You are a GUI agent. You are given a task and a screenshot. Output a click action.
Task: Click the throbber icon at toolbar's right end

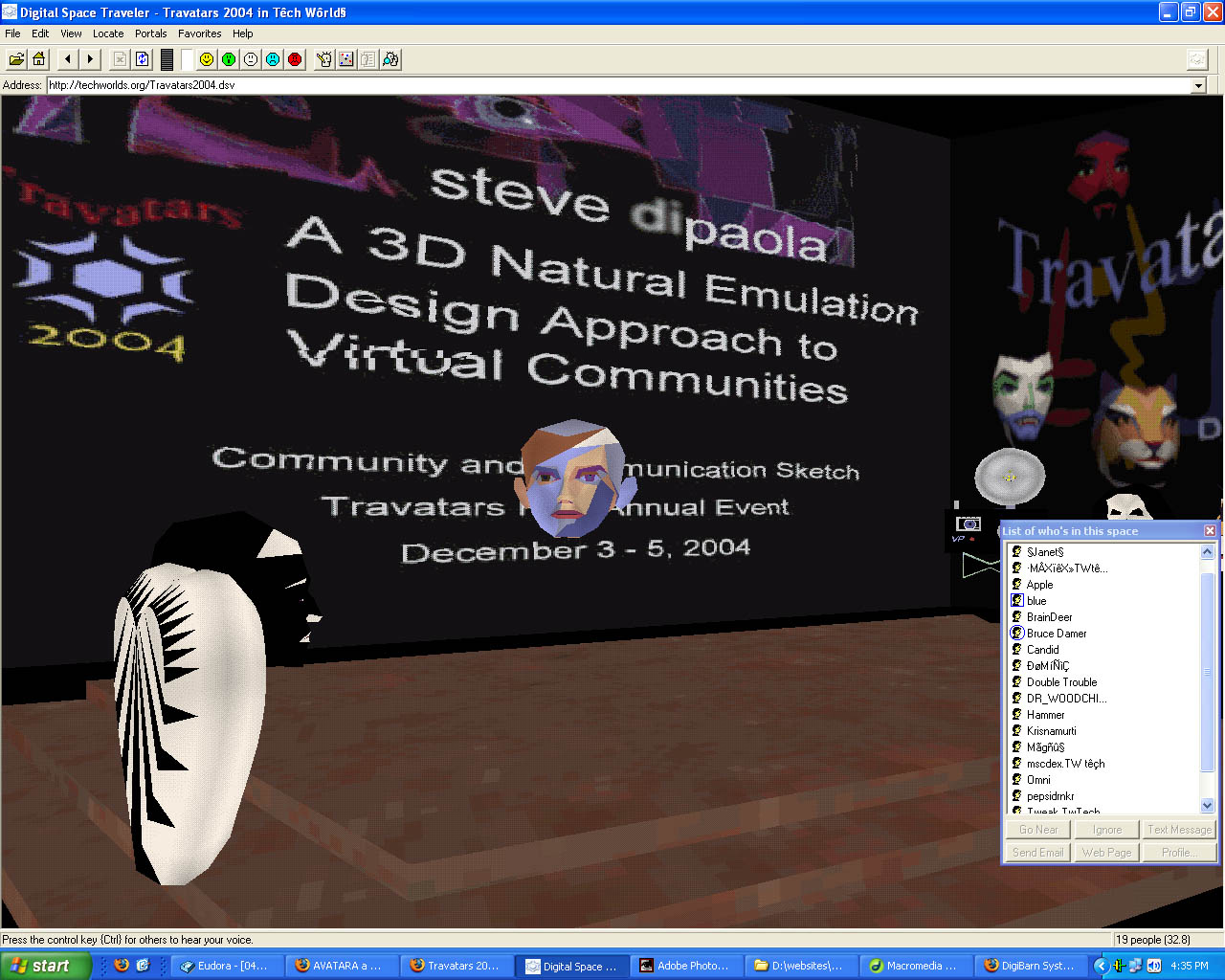1197,59
